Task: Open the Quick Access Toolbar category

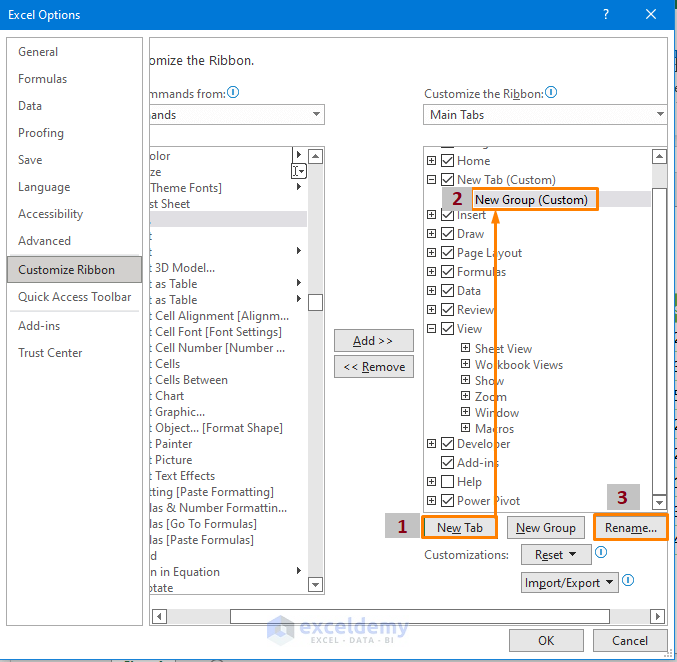Action: click(74, 297)
